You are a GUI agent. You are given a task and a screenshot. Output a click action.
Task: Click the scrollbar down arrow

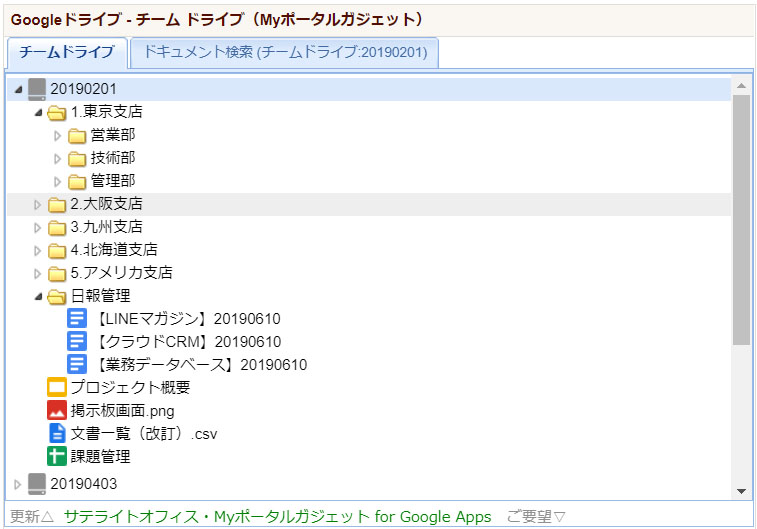click(x=741, y=491)
